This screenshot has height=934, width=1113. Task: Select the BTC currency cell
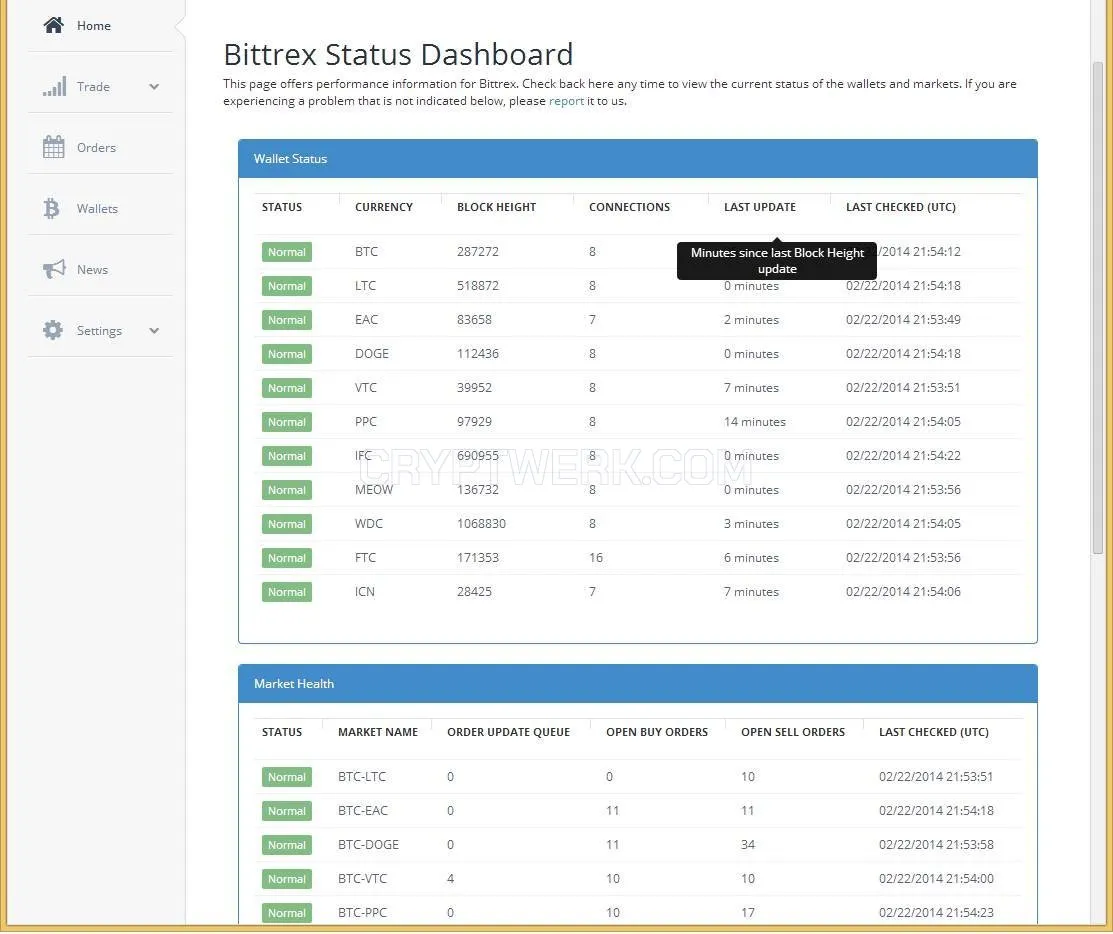[x=366, y=252]
